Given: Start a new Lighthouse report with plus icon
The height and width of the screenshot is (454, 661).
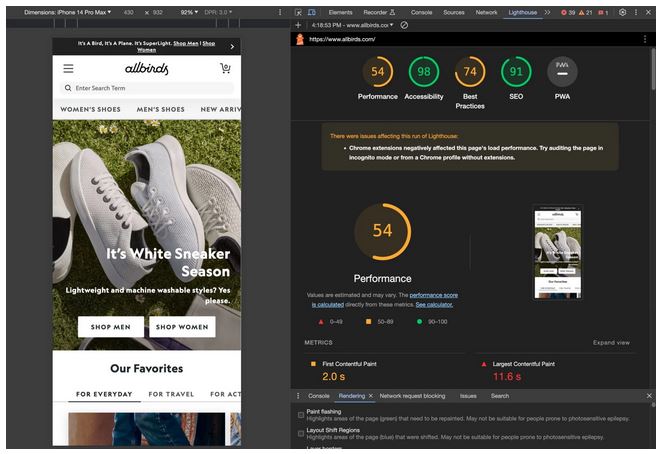Looking at the screenshot, I should click(298, 25).
